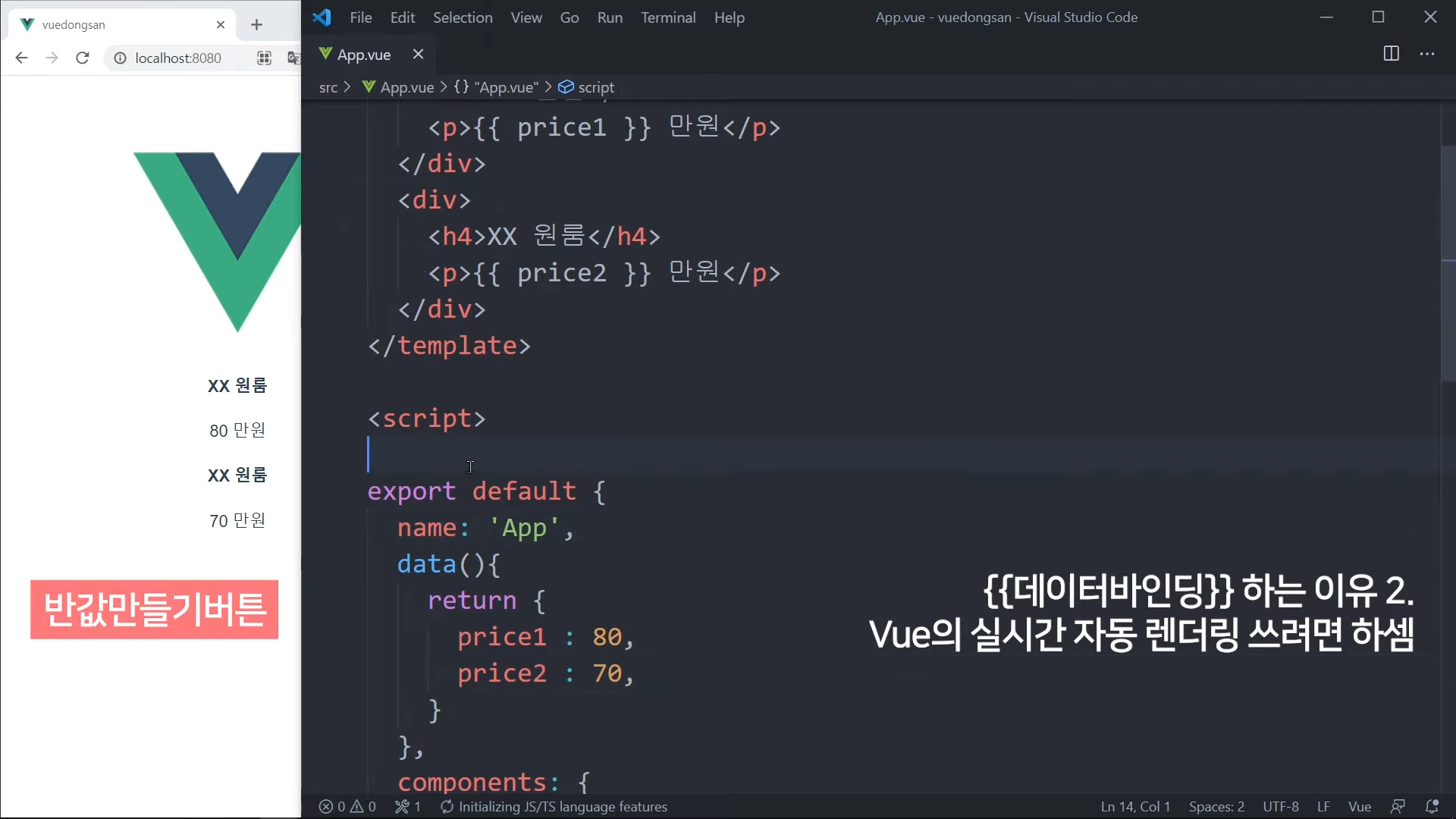Open a new browser tab

[x=256, y=24]
